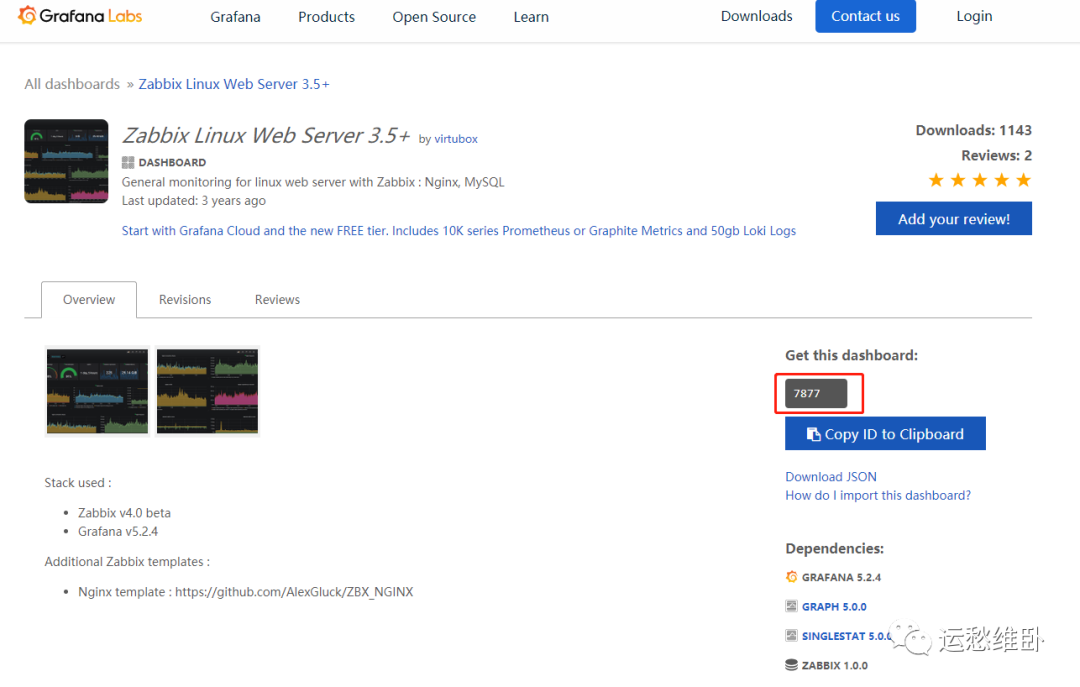The width and height of the screenshot is (1080, 687).
Task: Open the dashboard's large preview icon
Action: (66, 161)
